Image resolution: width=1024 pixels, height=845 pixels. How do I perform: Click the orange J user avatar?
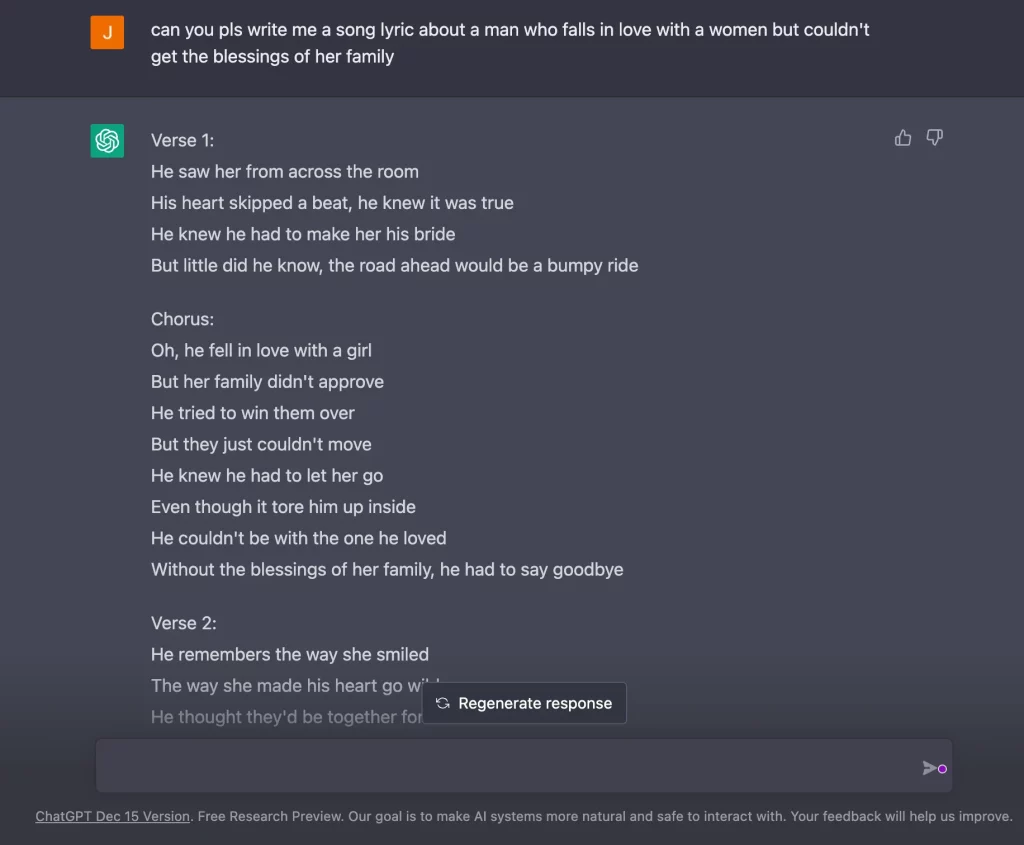click(107, 32)
